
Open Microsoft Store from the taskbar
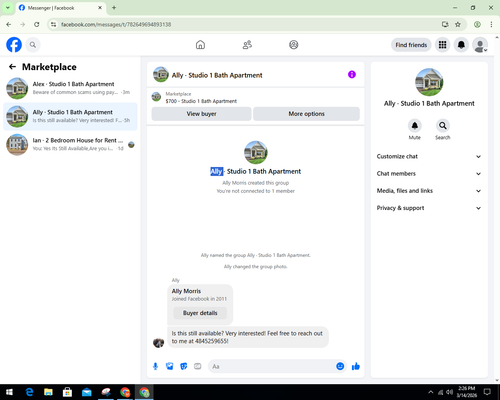pyautogui.click(x=67, y=392)
